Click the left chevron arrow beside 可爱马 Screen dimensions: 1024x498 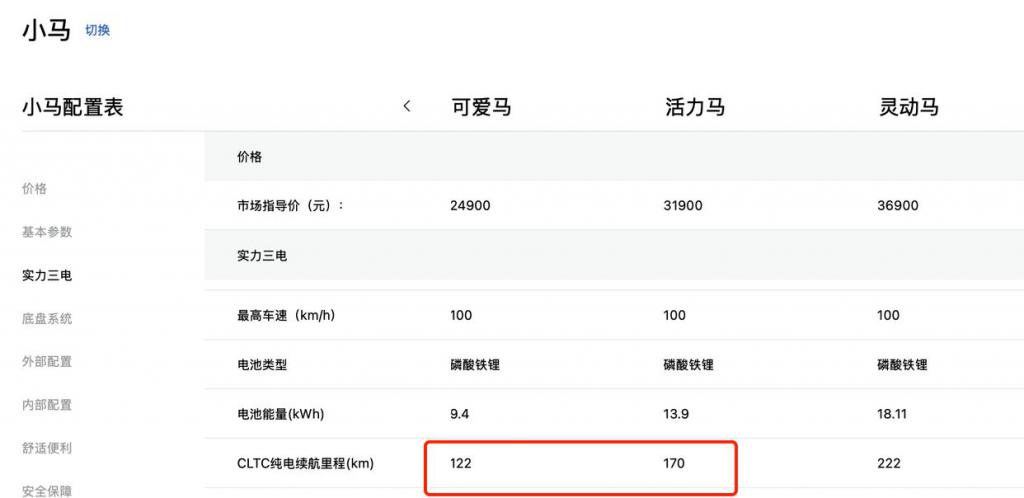[x=407, y=106]
